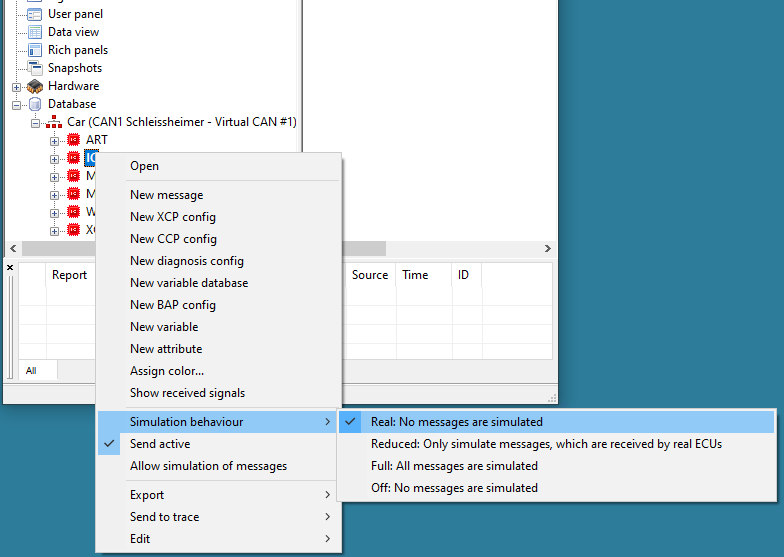Select Full: All messages are simulated

454,466
